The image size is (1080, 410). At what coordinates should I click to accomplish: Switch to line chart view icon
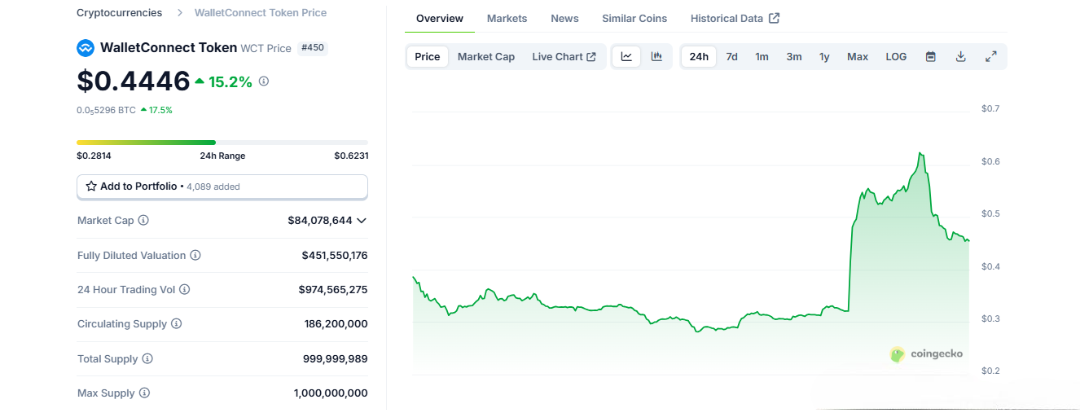coord(626,57)
